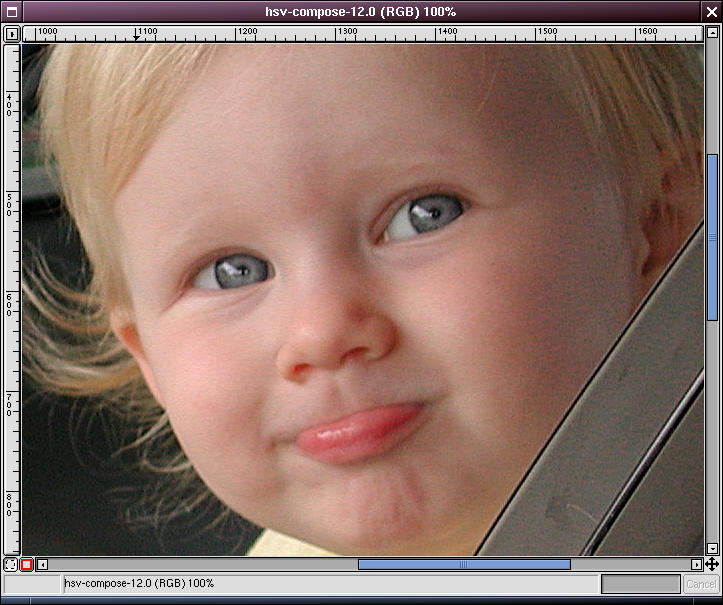Click the horizontal scrollbar trough left of thumb
This screenshot has width=723, height=605.
coord(200,565)
